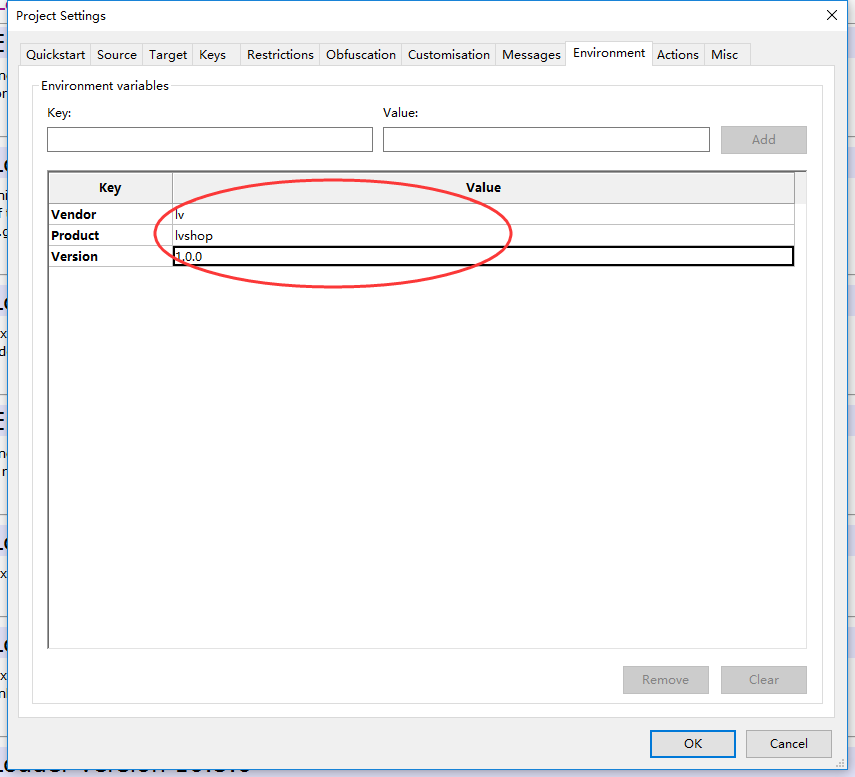Switch to the Actions tab

pyautogui.click(x=677, y=54)
